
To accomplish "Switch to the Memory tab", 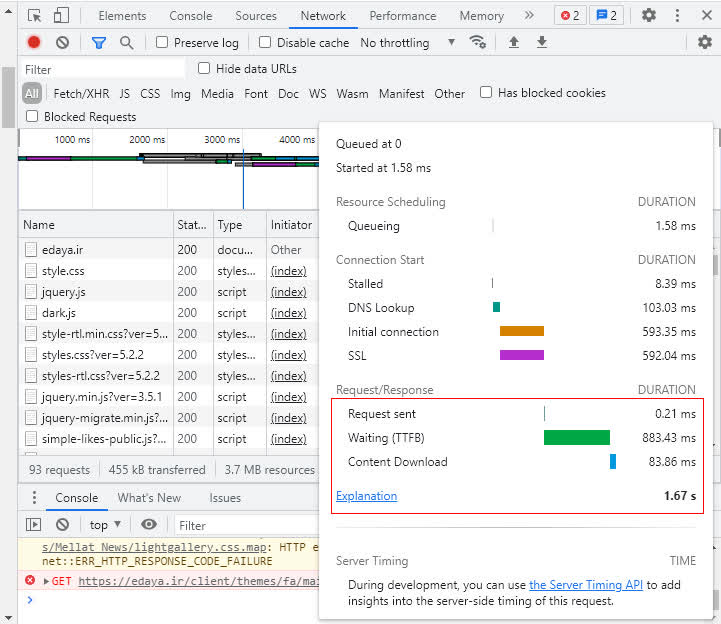I will coord(481,16).
